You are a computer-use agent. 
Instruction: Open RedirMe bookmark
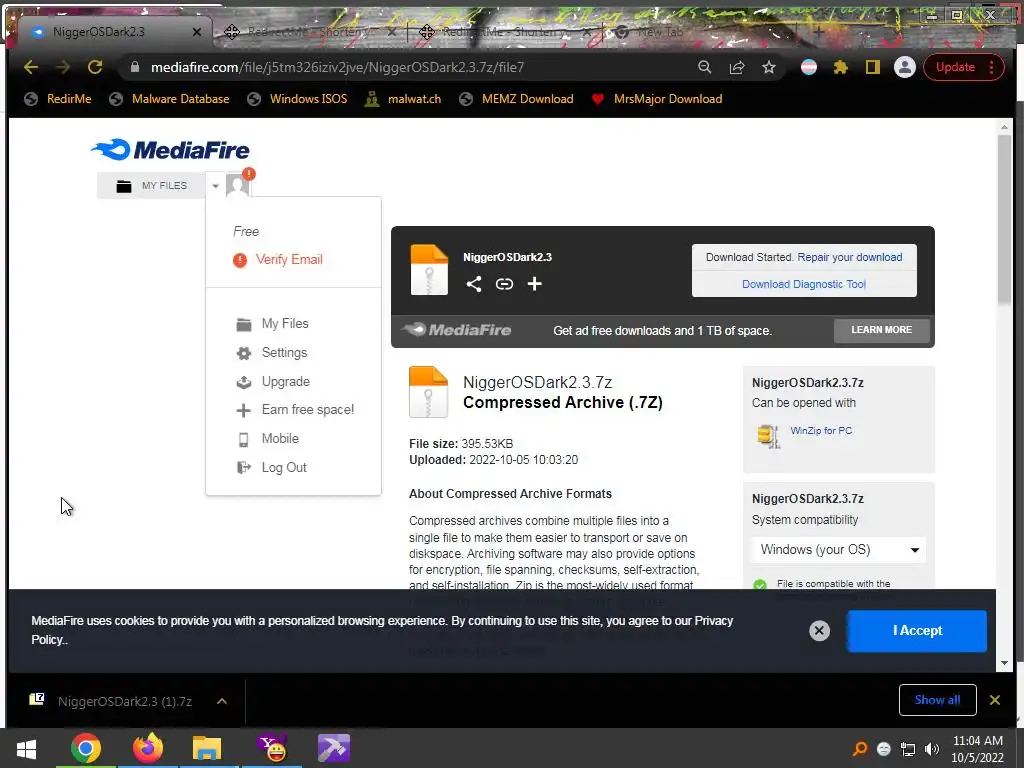tap(57, 99)
